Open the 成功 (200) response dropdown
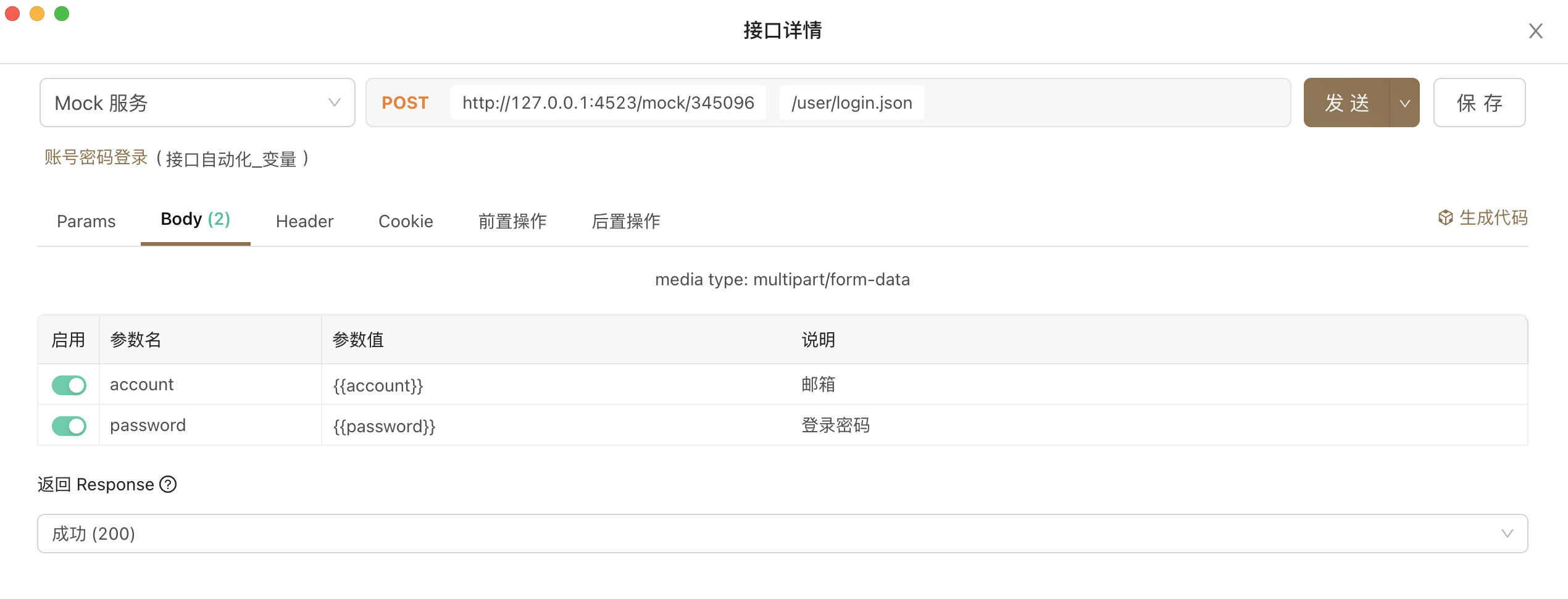The width and height of the screenshot is (1568, 599). (783, 534)
